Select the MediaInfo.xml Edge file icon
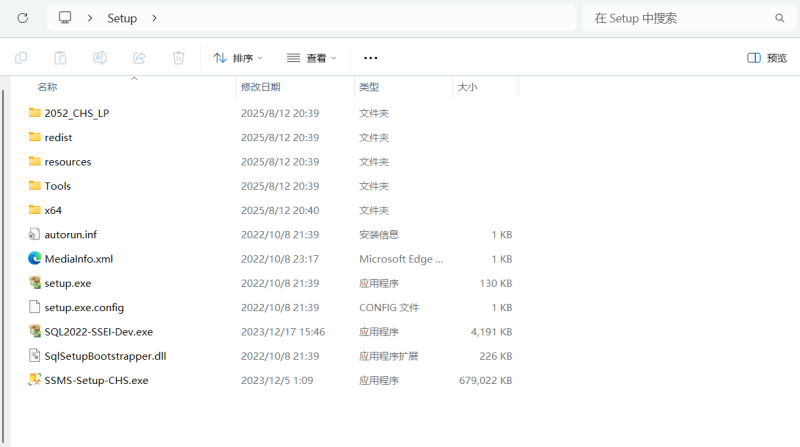 click(x=36, y=259)
